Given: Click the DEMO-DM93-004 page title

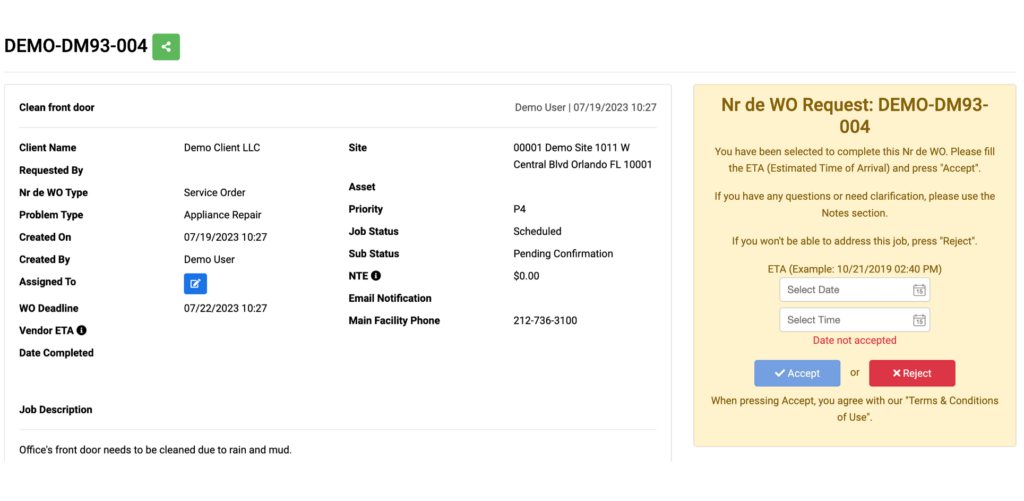Looking at the screenshot, I should coord(76,46).
